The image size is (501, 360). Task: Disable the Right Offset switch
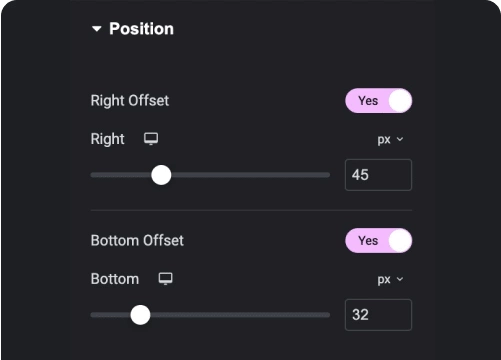pyautogui.click(x=378, y=101)
